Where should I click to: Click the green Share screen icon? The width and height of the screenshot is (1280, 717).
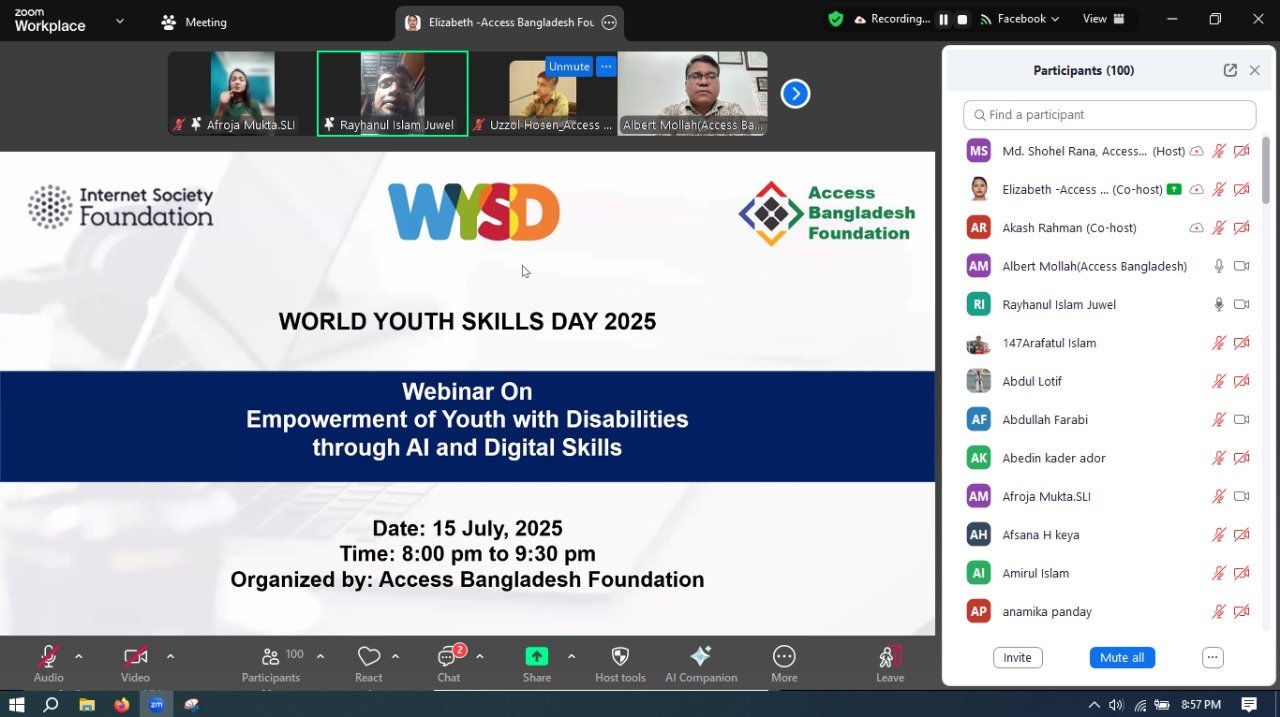coord(536,656)
